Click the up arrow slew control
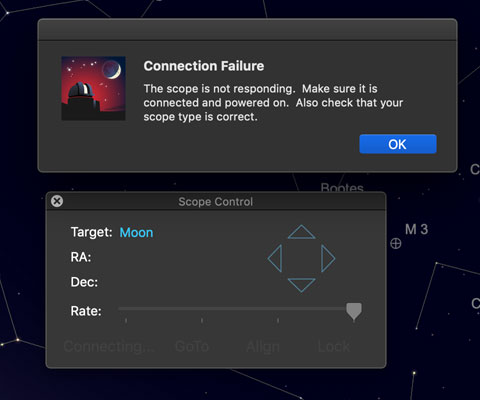The image size is (480, 400). pos(301,232)
